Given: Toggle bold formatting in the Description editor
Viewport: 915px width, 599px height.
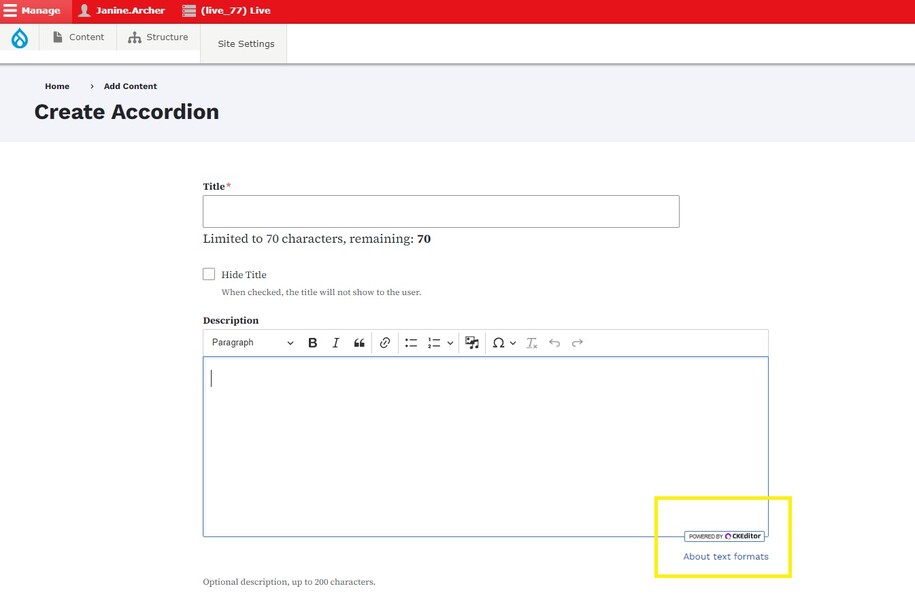Looking at the screenshot, I should (x=312, y=343).
